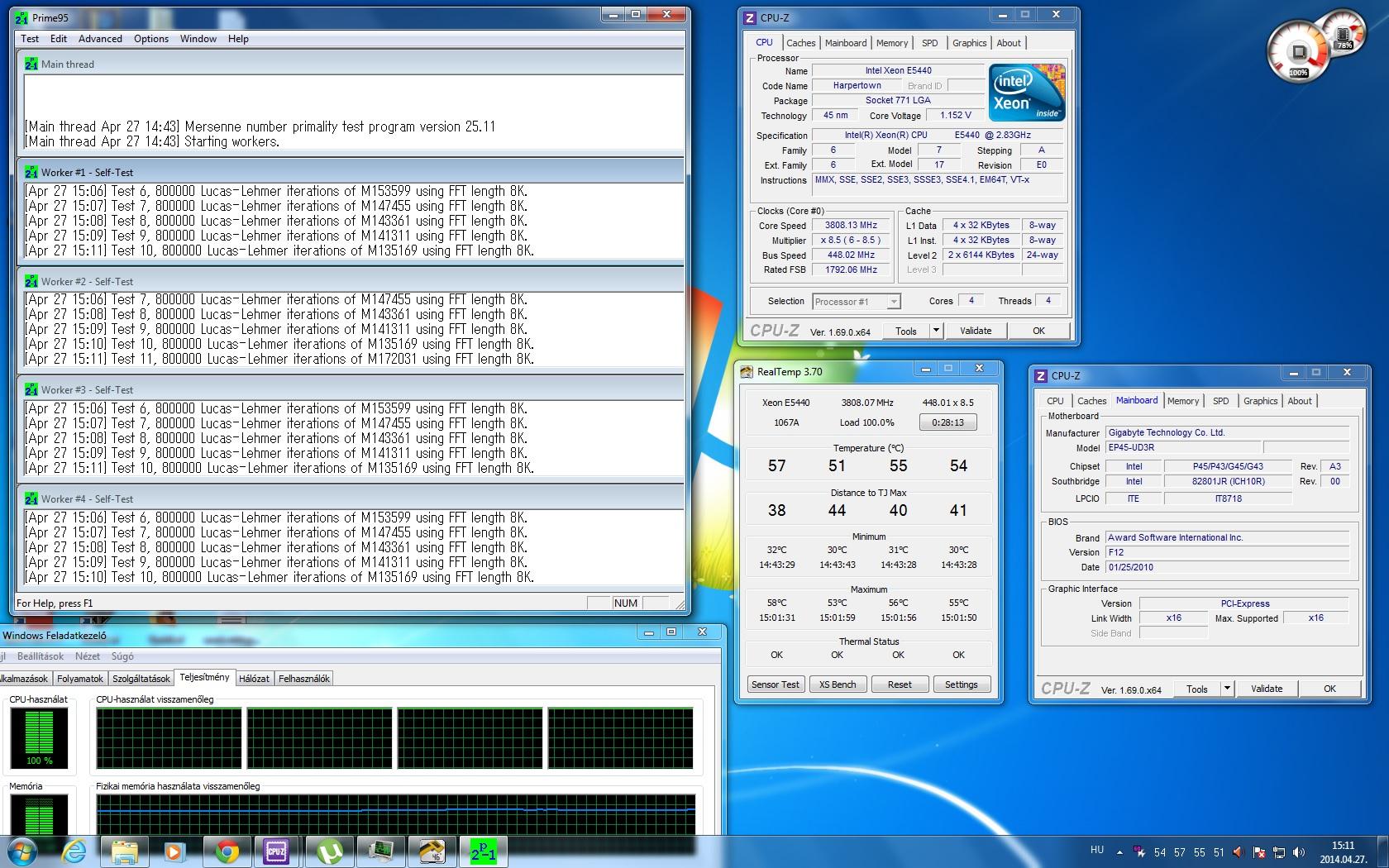This screenshot has height=868, width=1389.
Task: Expand Tools dropdown arrow in lower CPU-Z
Action: 1227,689
